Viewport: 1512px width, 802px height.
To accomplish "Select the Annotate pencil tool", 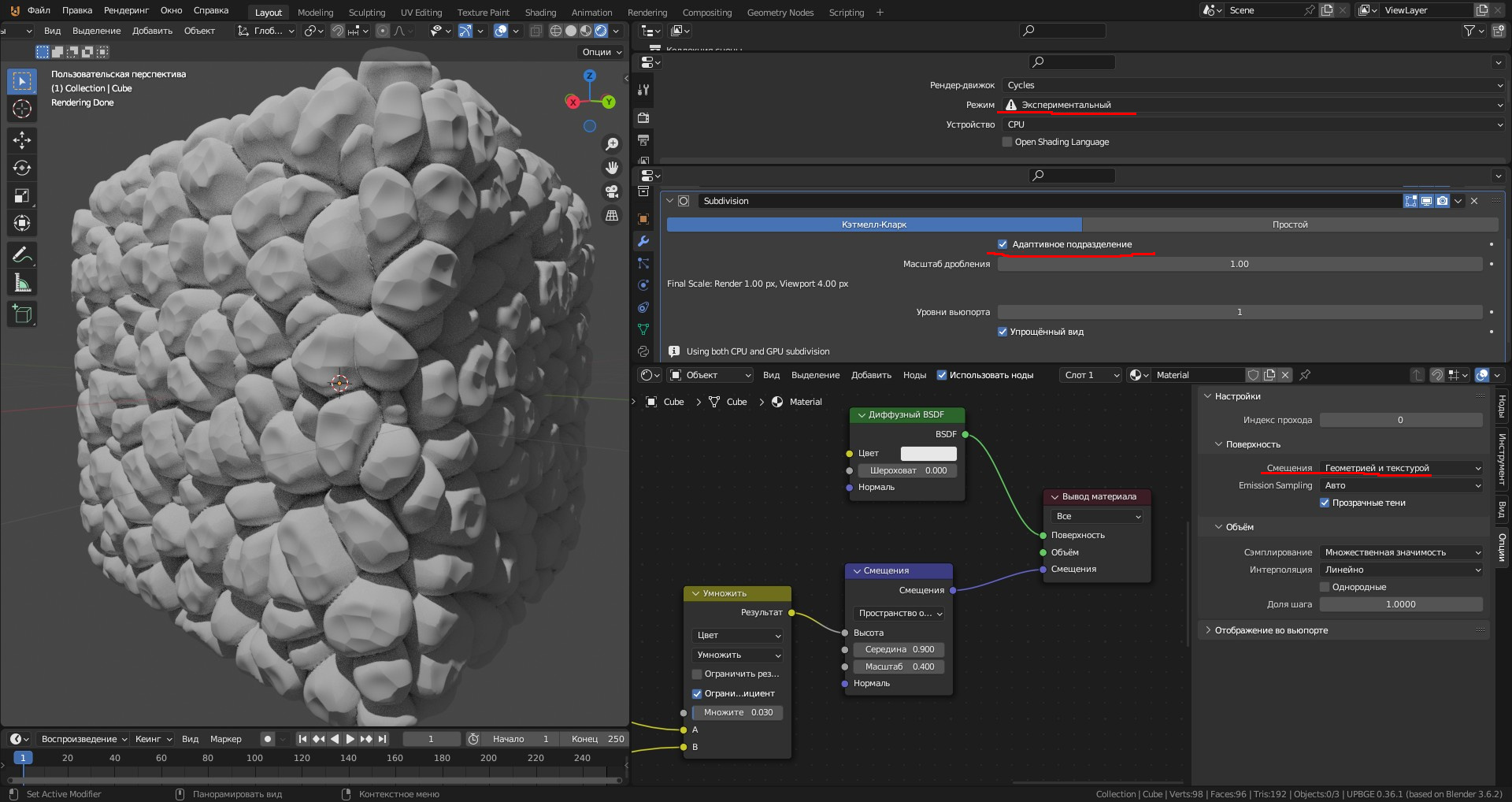I will [x=22, y=255].
